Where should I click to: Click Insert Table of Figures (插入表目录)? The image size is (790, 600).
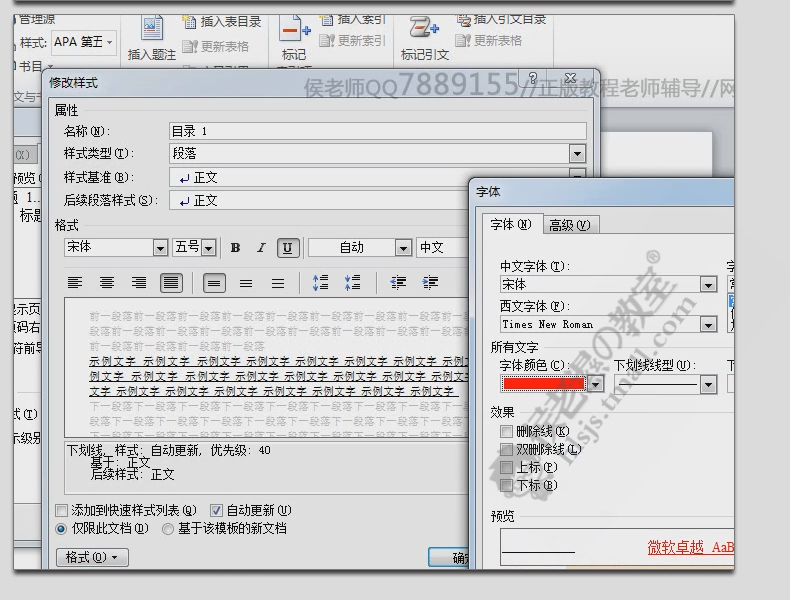coord(222,22)
